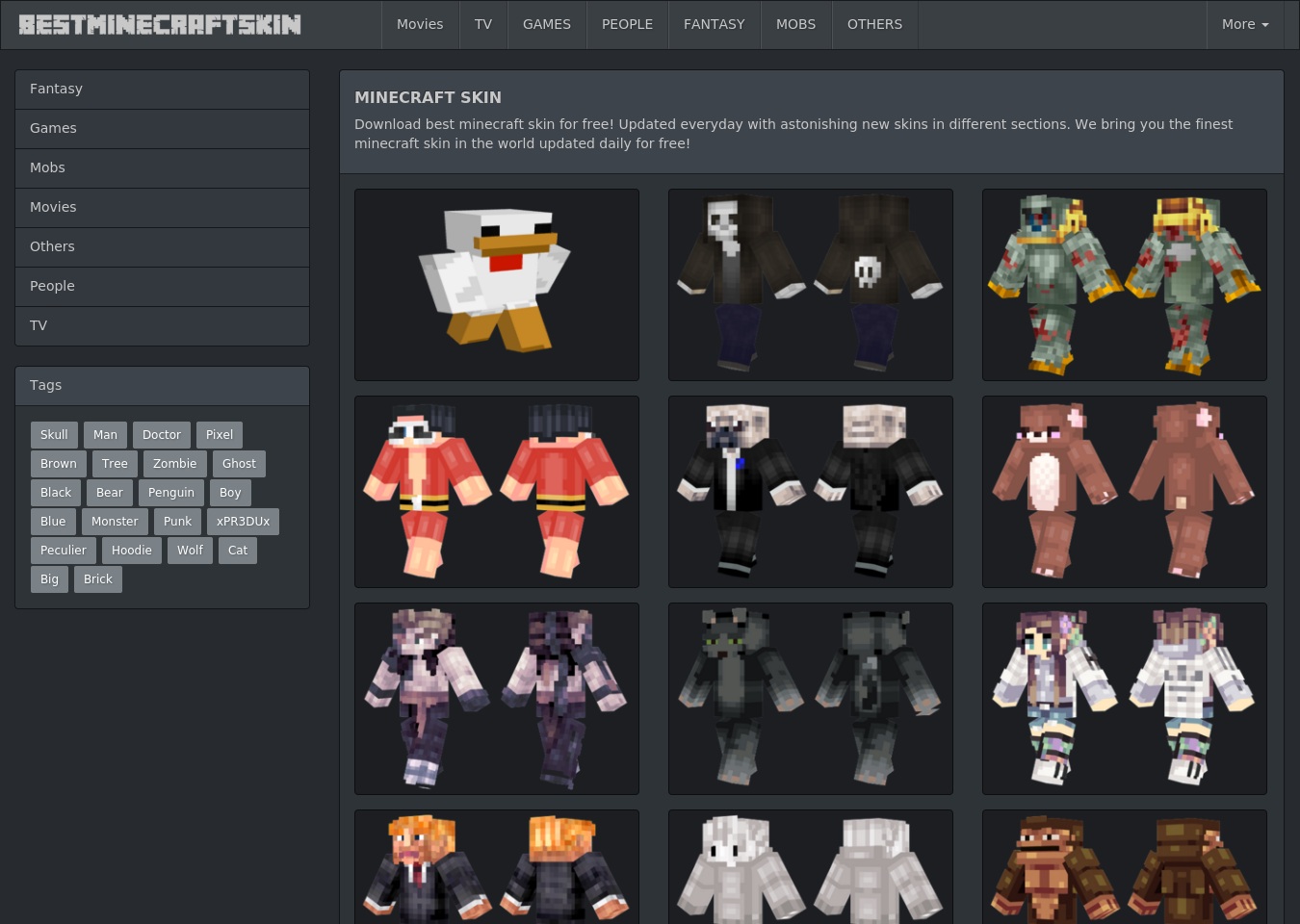Select PEOPLE in the top navigation
Screen dimensions: 1300x924
(627, 24)
